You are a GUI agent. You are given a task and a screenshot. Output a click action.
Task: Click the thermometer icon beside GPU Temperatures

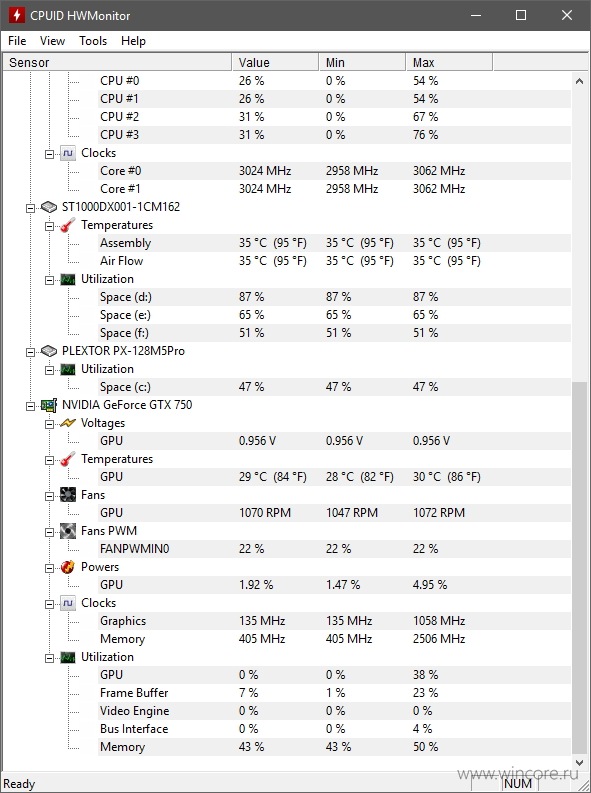[x=68, y=459]
